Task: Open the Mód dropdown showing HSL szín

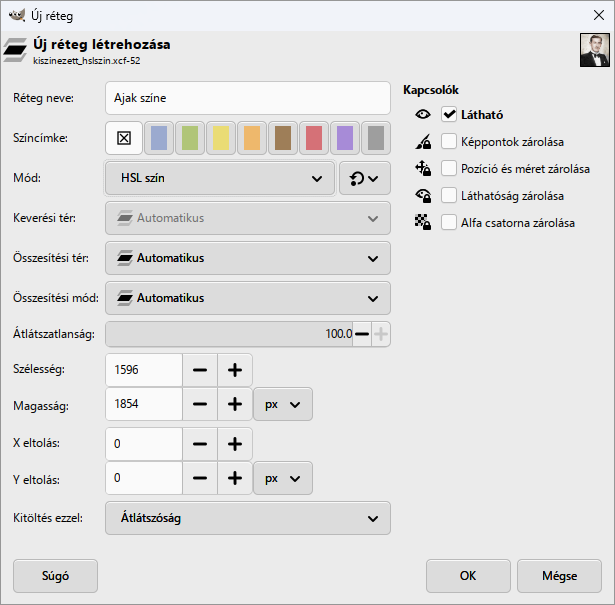Action: (220, 178)
